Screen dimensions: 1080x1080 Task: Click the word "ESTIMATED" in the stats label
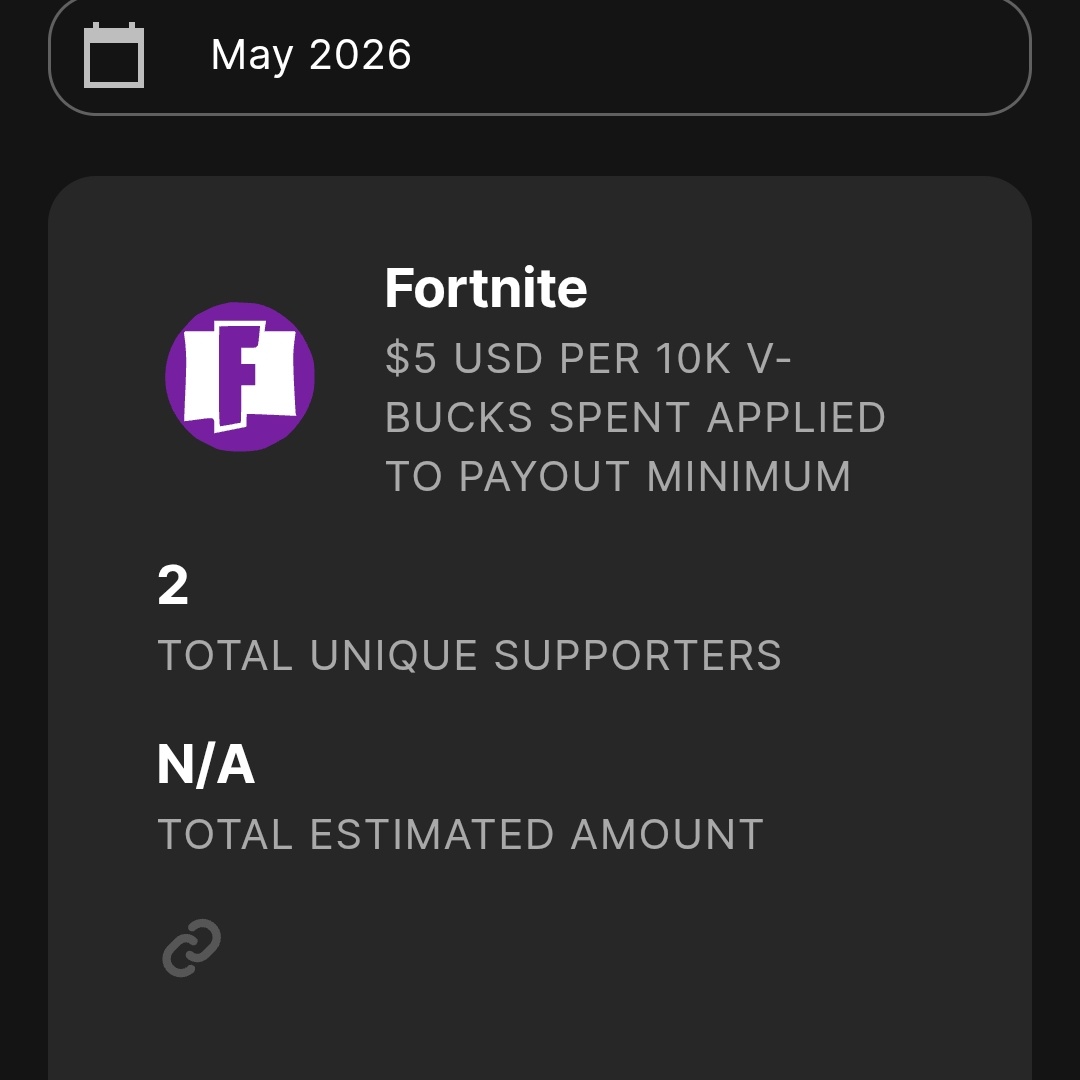432,835
